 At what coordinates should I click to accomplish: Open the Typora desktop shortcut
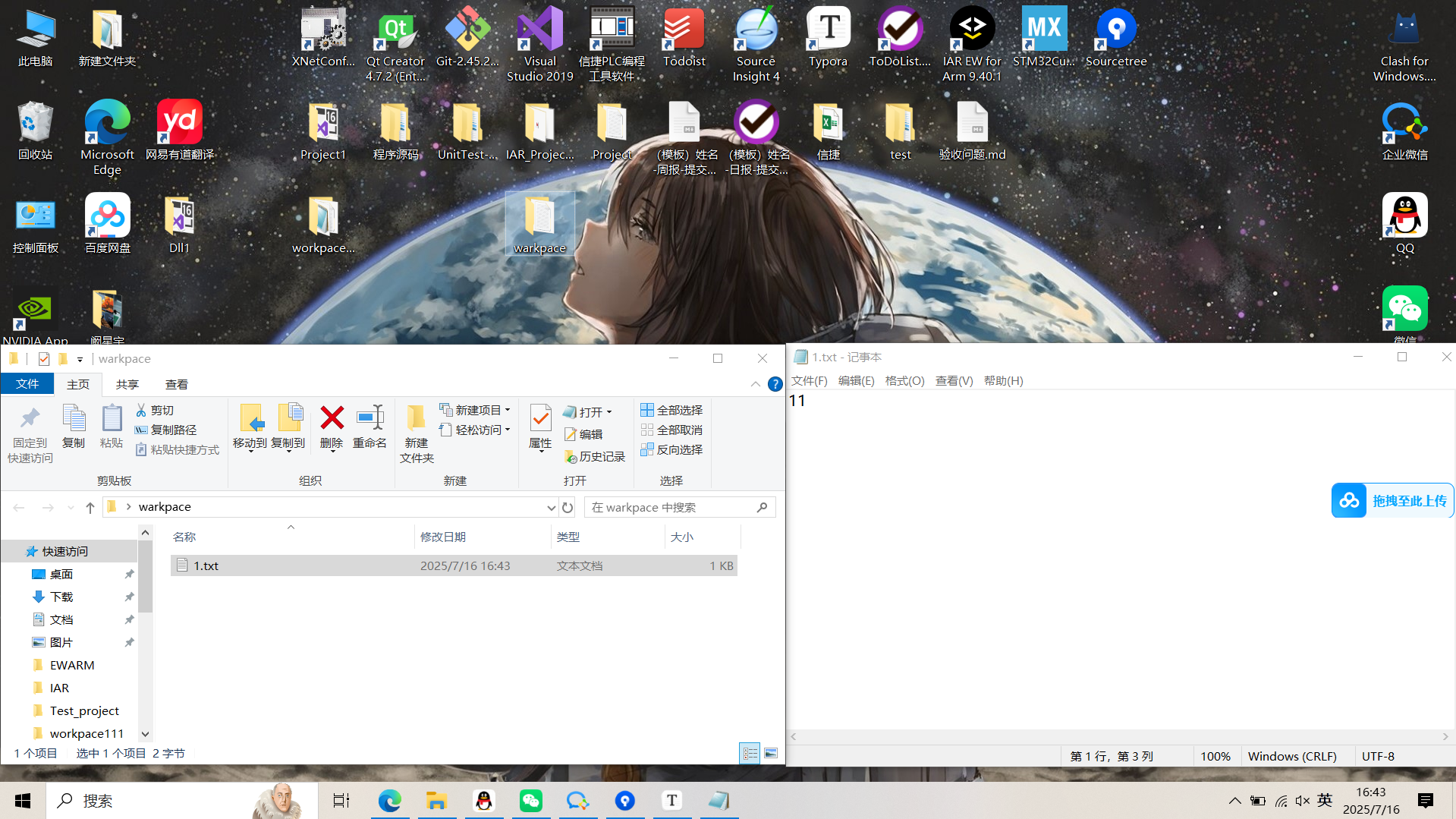[x=828, y=38]
